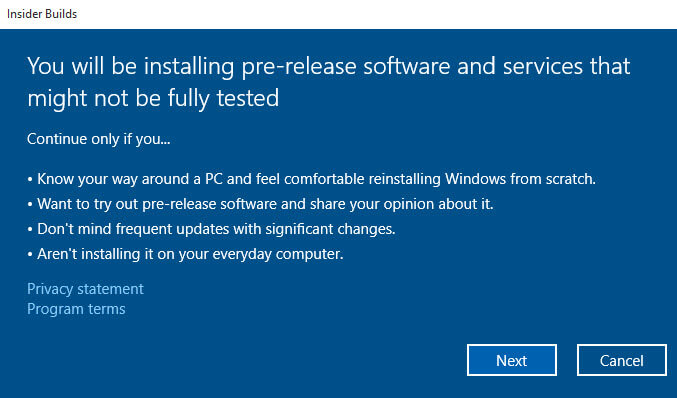Open the Privacy statement link
Screen dimensions: 677x398
85,289
